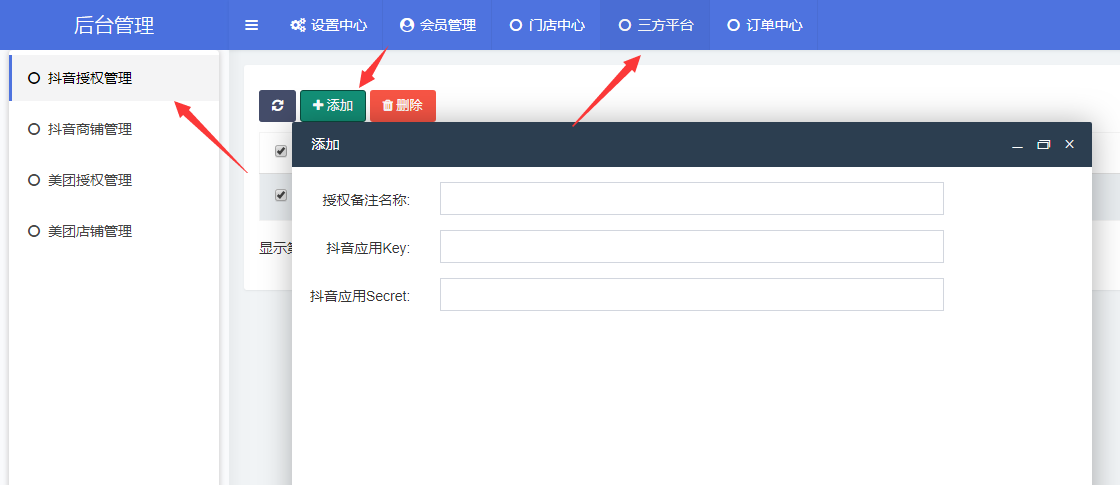Click the 添加 dialog title bar text
Viewport: 1120px width, 485px height.
point(325,144)
